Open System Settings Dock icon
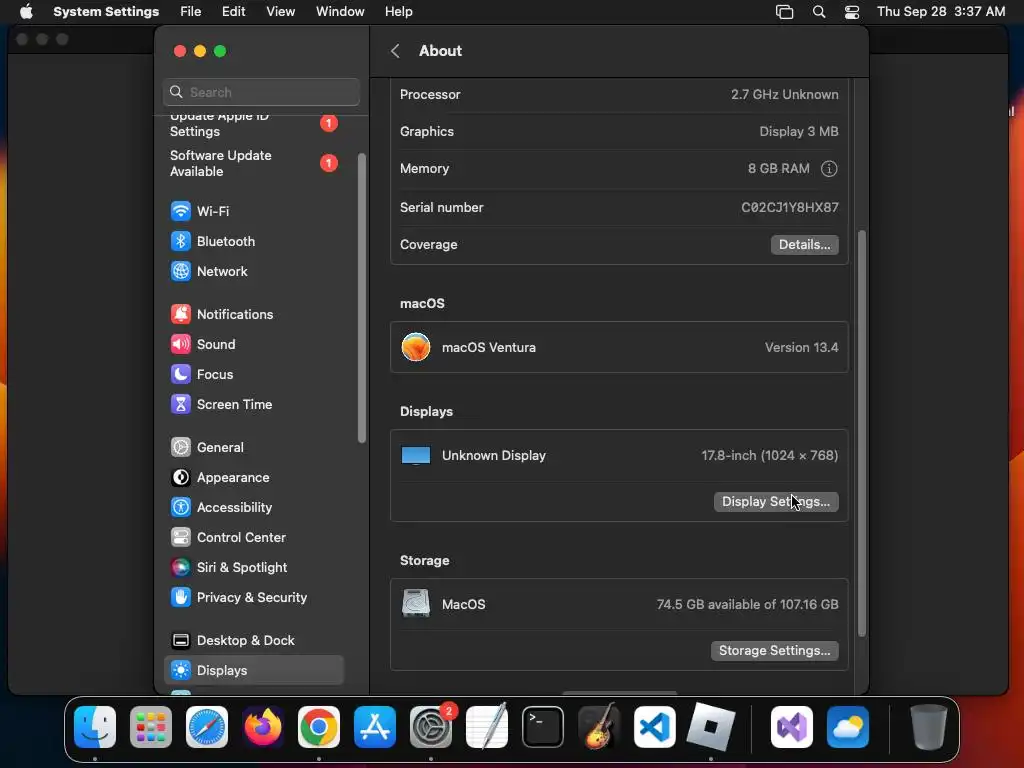Image resolution: width=1024 pixels, height=768 pixels. coord(431,727)
